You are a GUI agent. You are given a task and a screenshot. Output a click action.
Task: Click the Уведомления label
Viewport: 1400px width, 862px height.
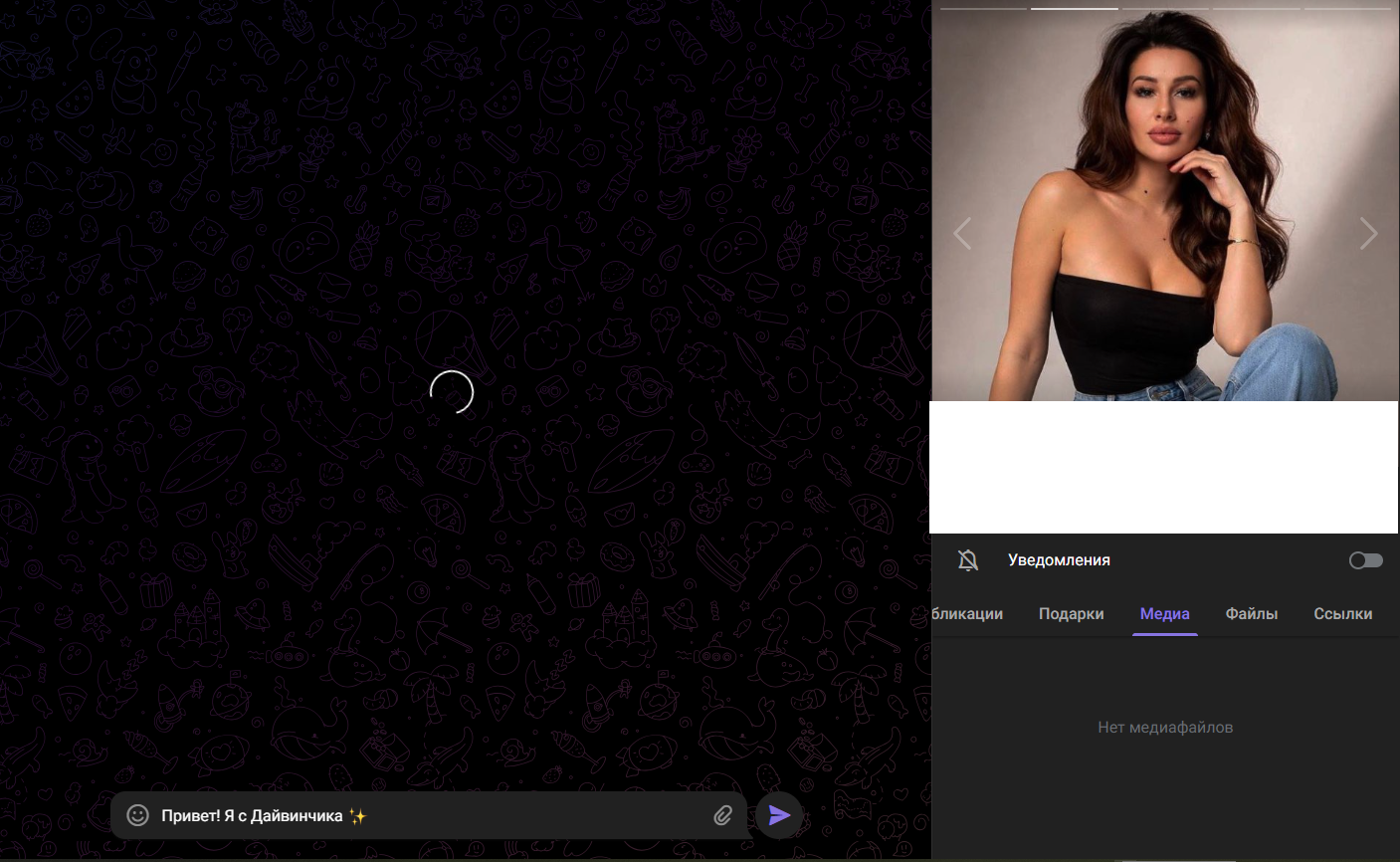[1059, 560]
